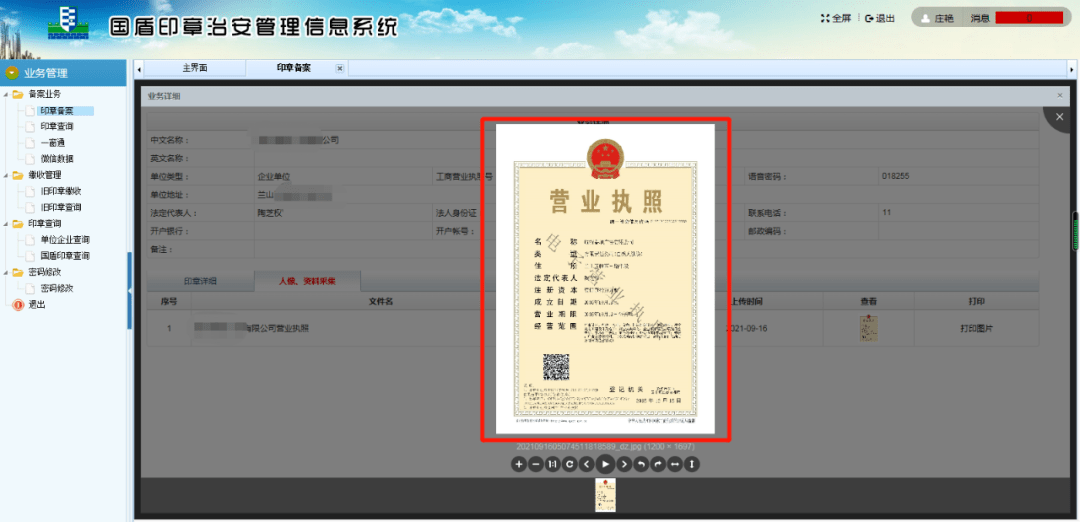Collapse the 缴收管理 folder

pyautogui.click(x=7, y=176)
